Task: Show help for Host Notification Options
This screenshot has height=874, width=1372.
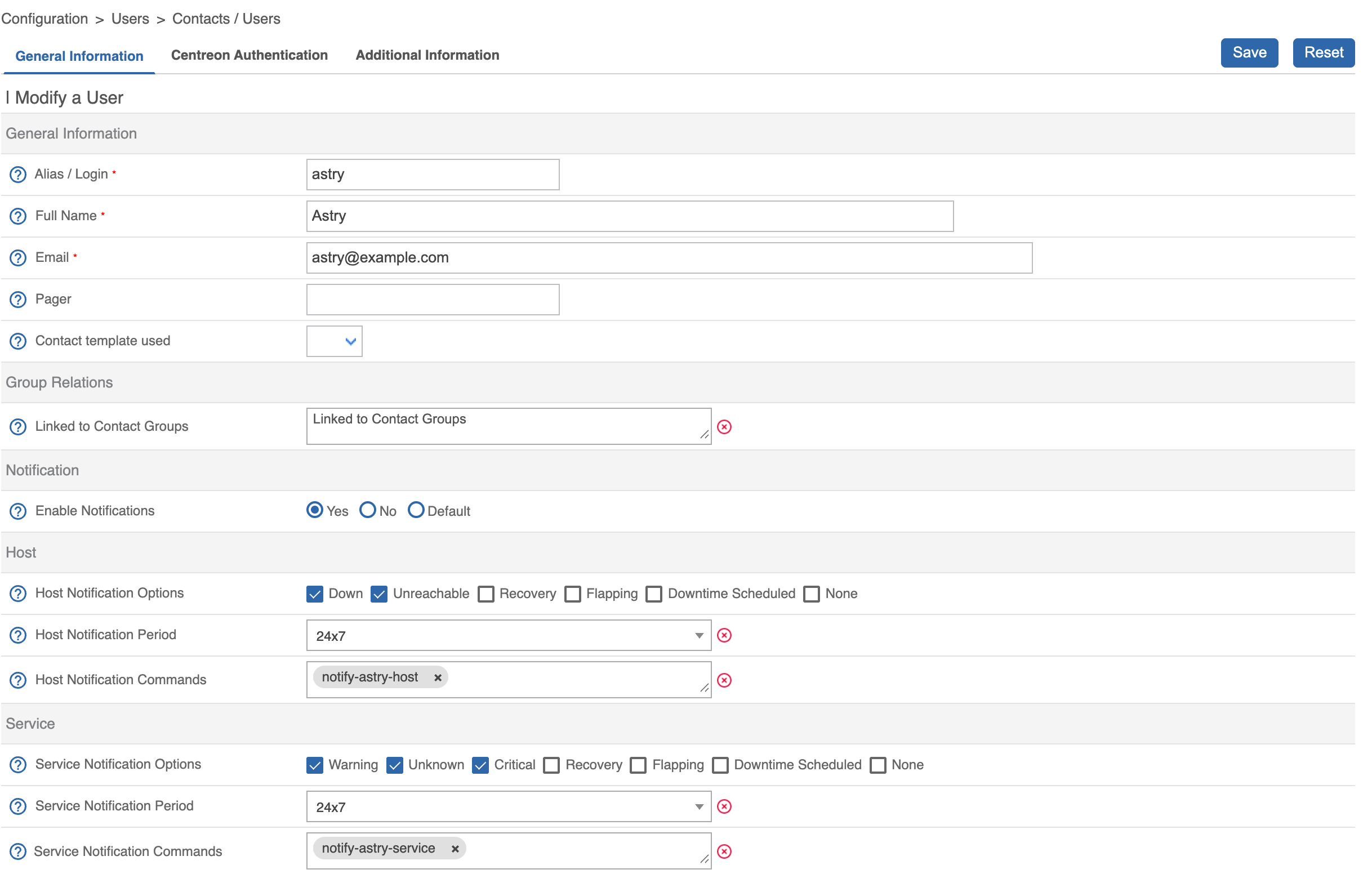Action: click(x=18, y=593)
